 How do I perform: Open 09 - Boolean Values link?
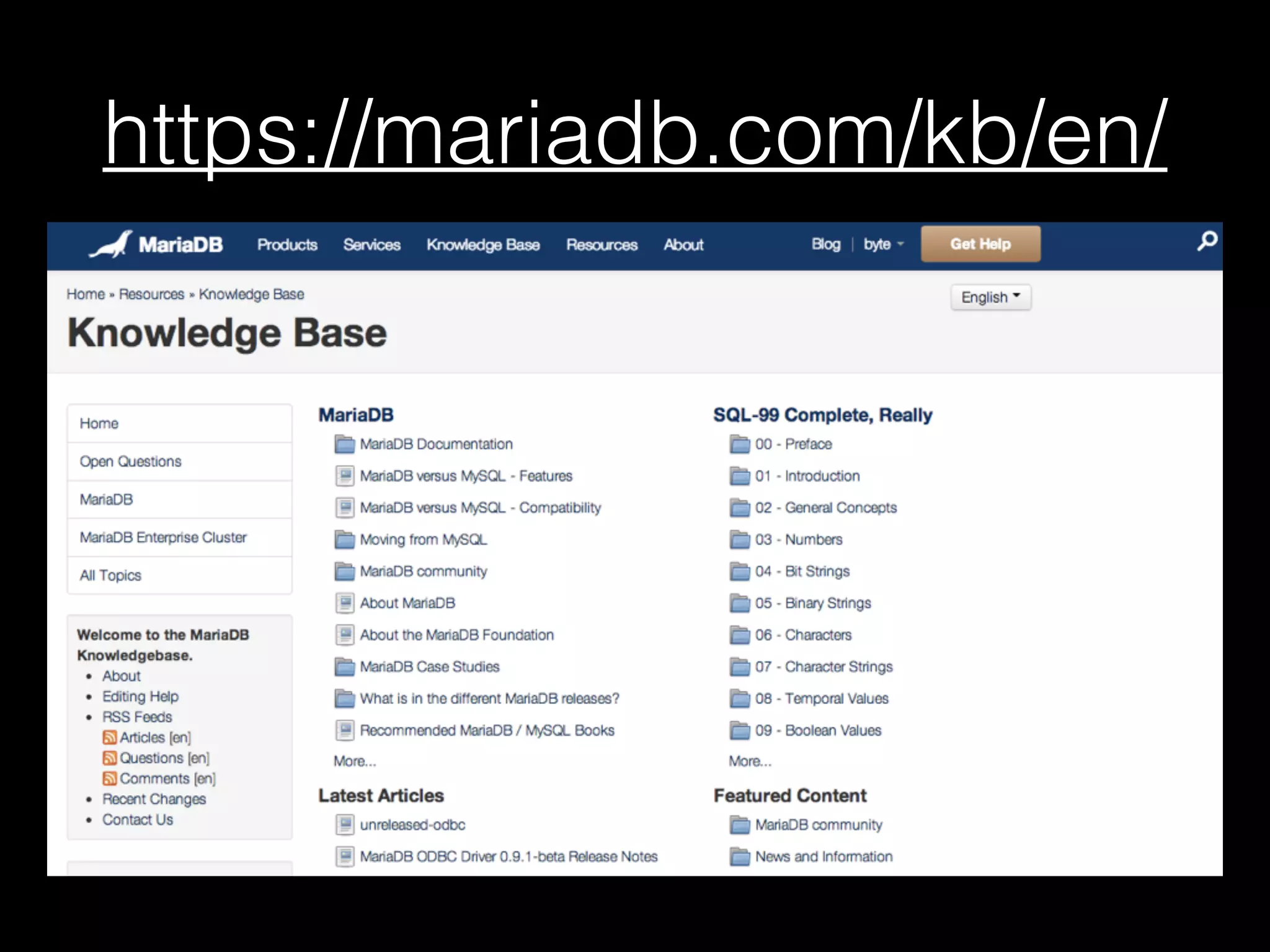pyautogui.click(x=818, y=730)
